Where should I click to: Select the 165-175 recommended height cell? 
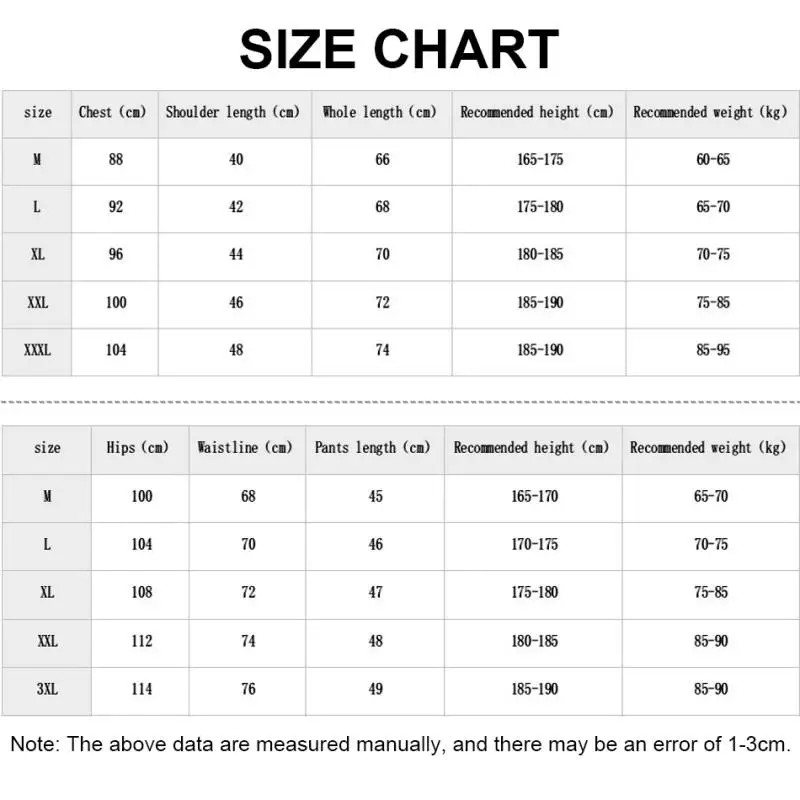click(x=540, y=159)
